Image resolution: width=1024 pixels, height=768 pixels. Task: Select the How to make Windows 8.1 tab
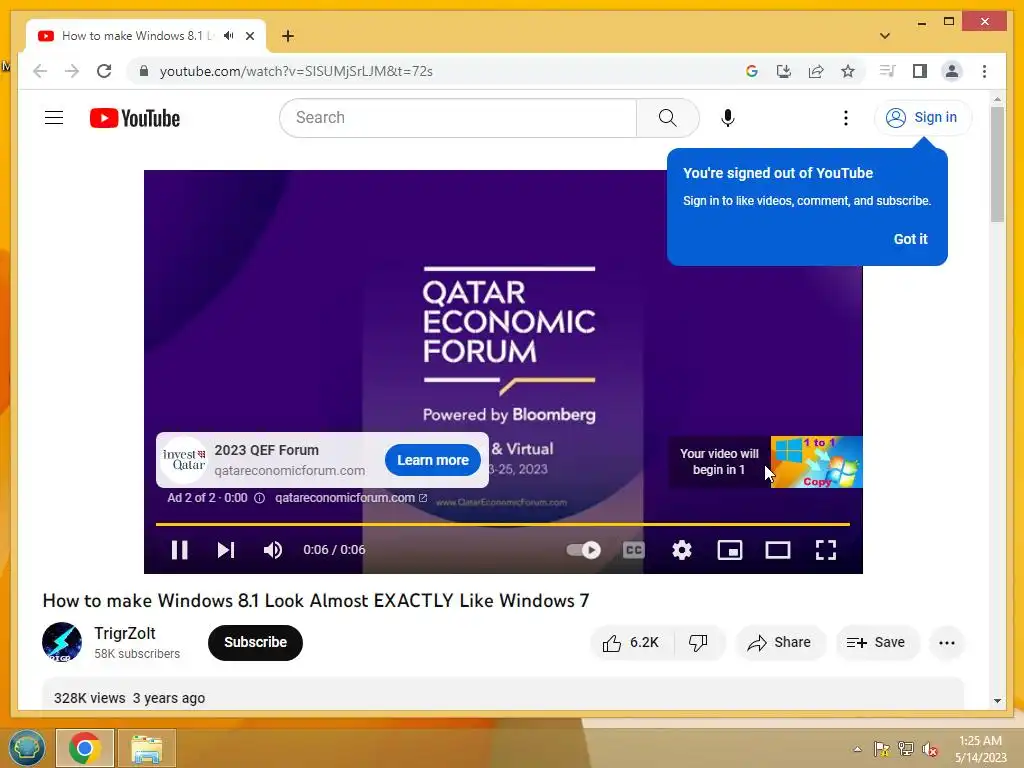(x=138, y=36)
